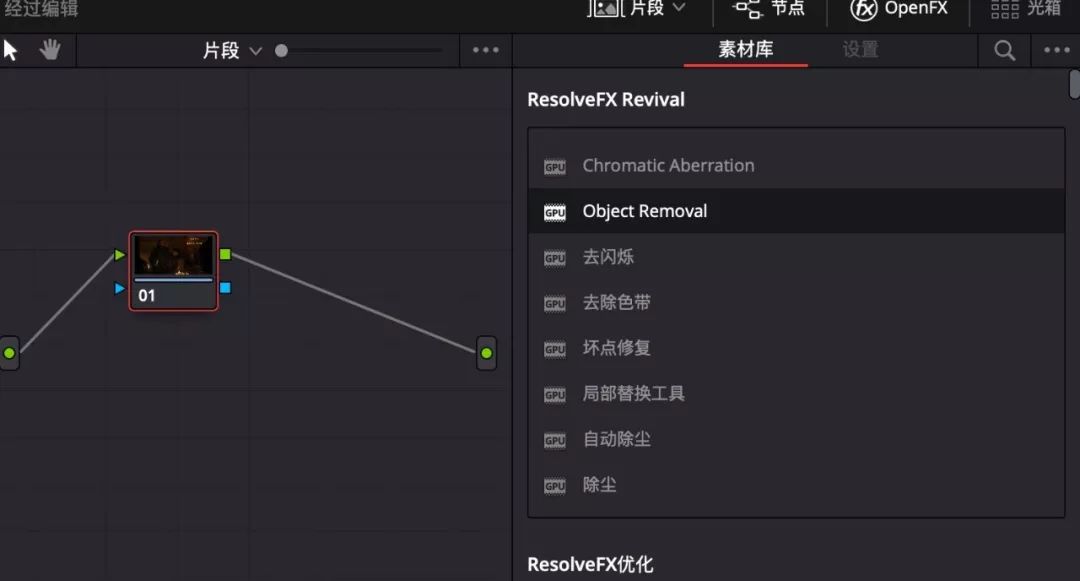Click node 01's green square RGB output
The height and width of the screenshot is (581, 1080).
coord(225,254)
